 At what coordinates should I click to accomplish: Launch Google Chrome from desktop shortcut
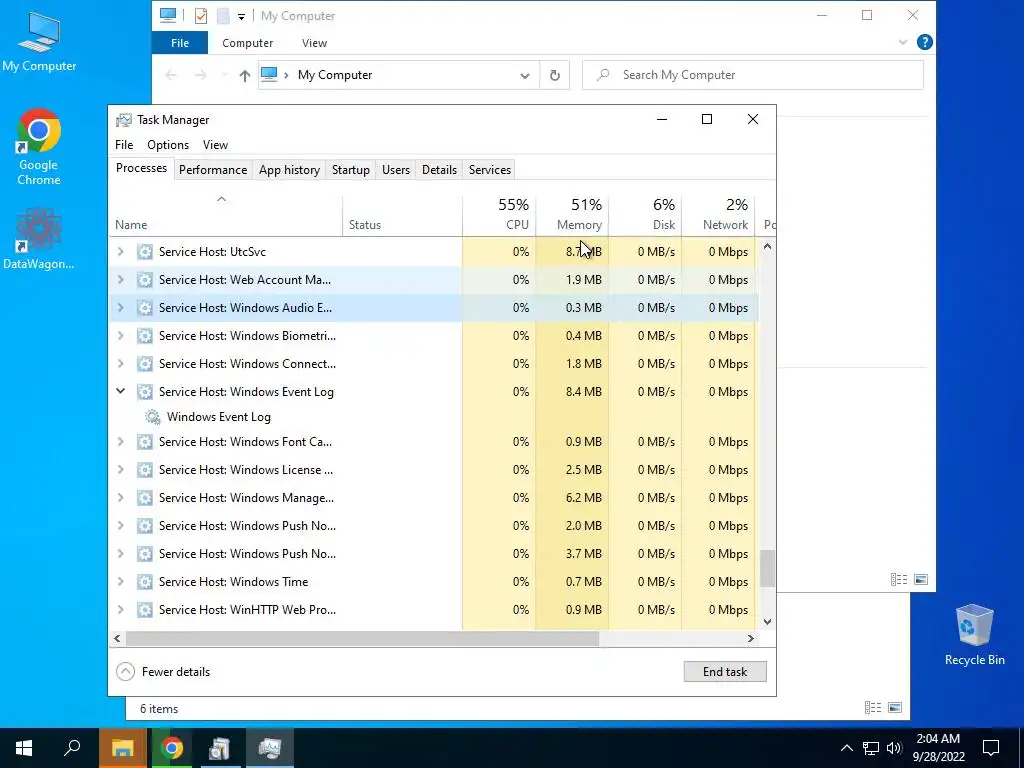point(39,147)
